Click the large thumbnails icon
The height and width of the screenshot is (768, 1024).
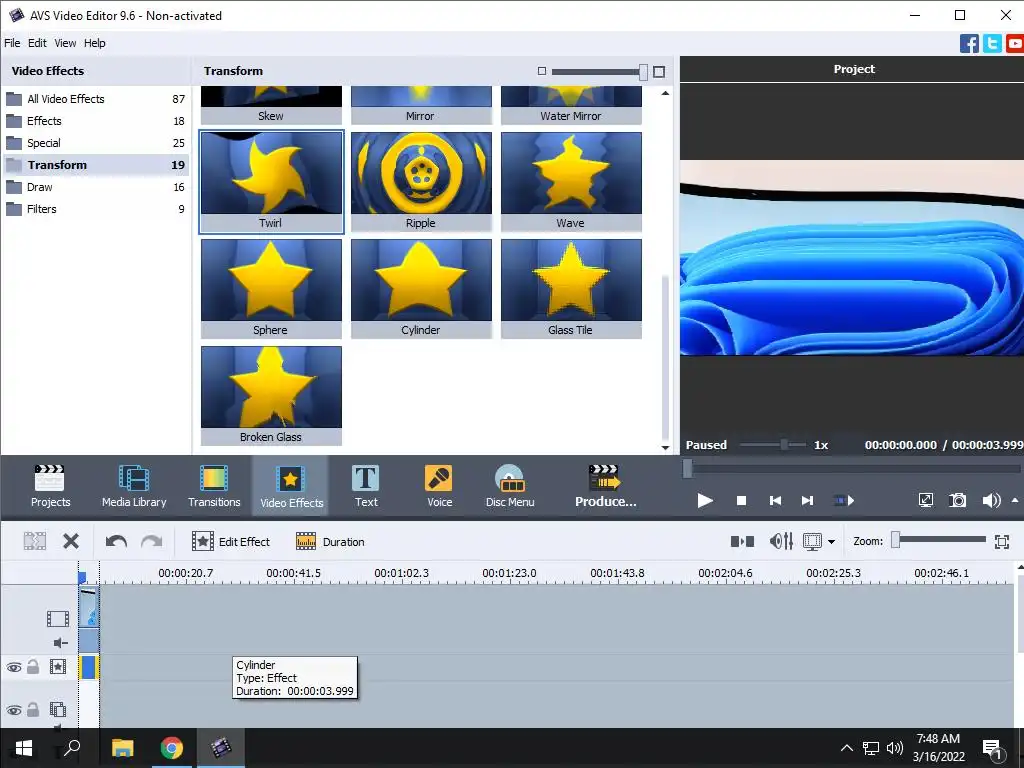pyautogui.click(x=659, y=72)
